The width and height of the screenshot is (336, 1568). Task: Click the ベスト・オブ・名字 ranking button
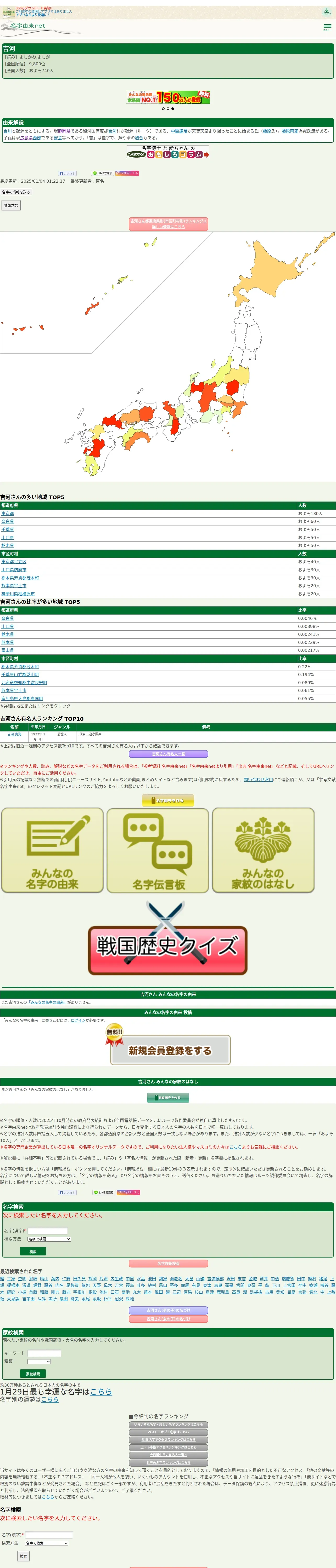tap(168, 1432)
